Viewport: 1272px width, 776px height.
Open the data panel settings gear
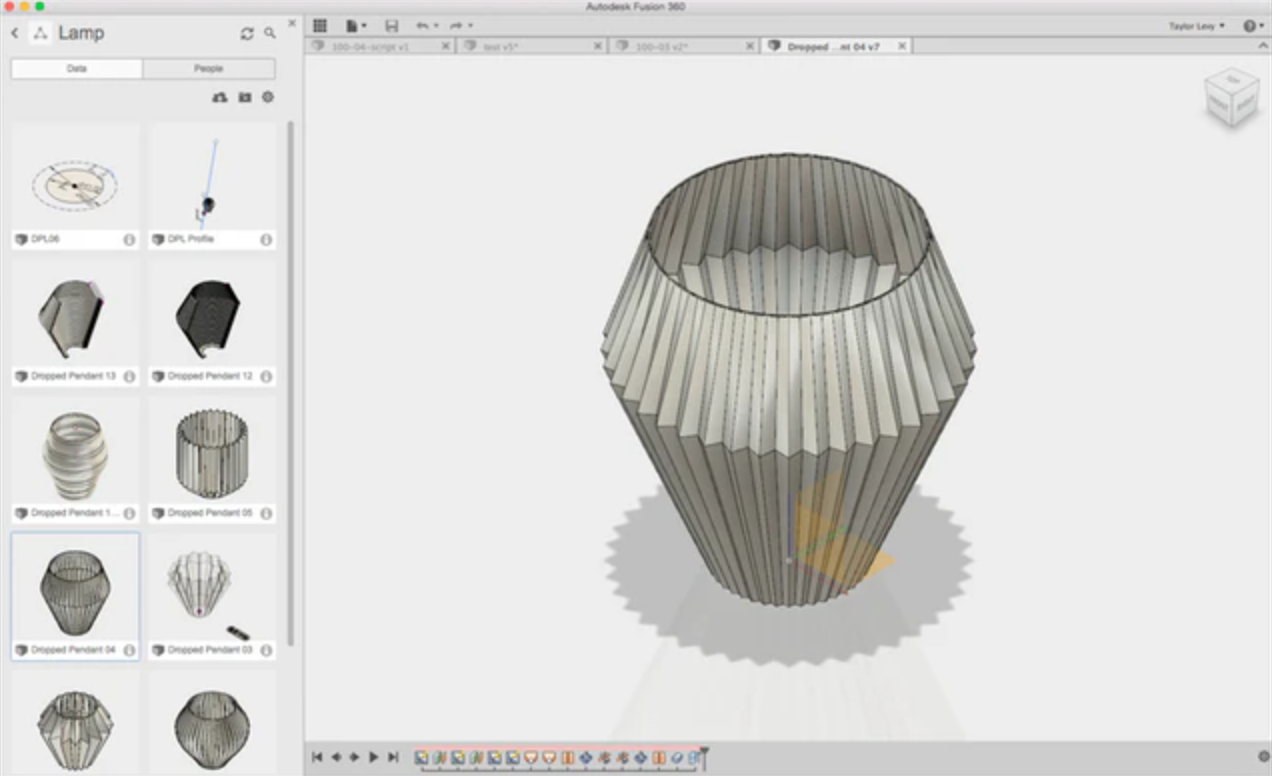coord(268,98)
